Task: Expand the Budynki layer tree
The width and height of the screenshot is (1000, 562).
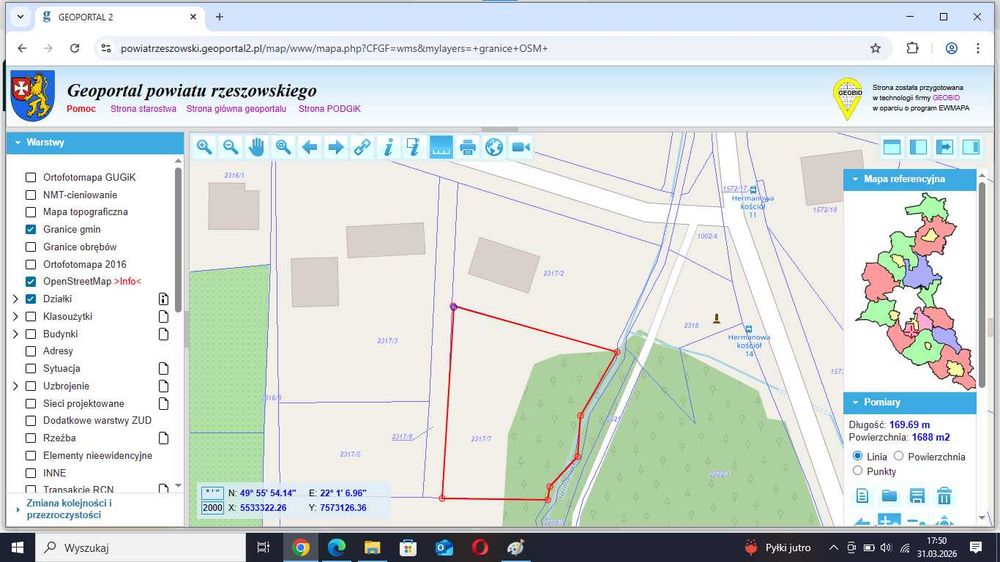Action: coord(16,334)
